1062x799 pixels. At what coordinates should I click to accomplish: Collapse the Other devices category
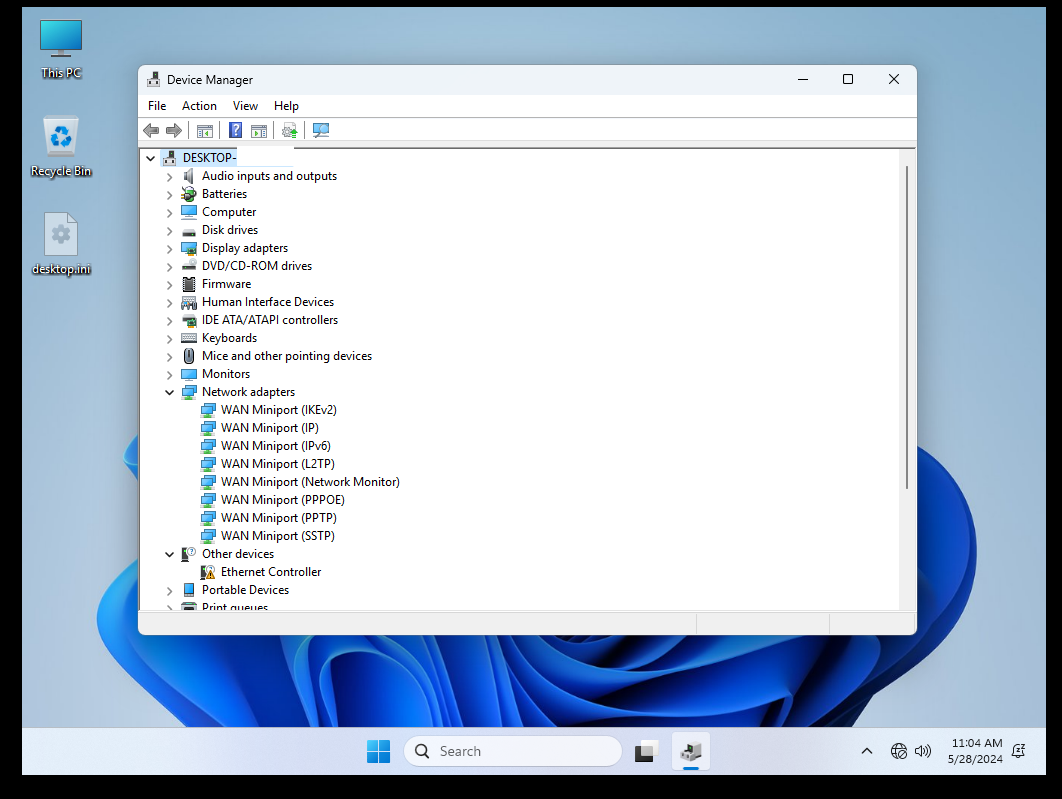(x=169, y=554)
